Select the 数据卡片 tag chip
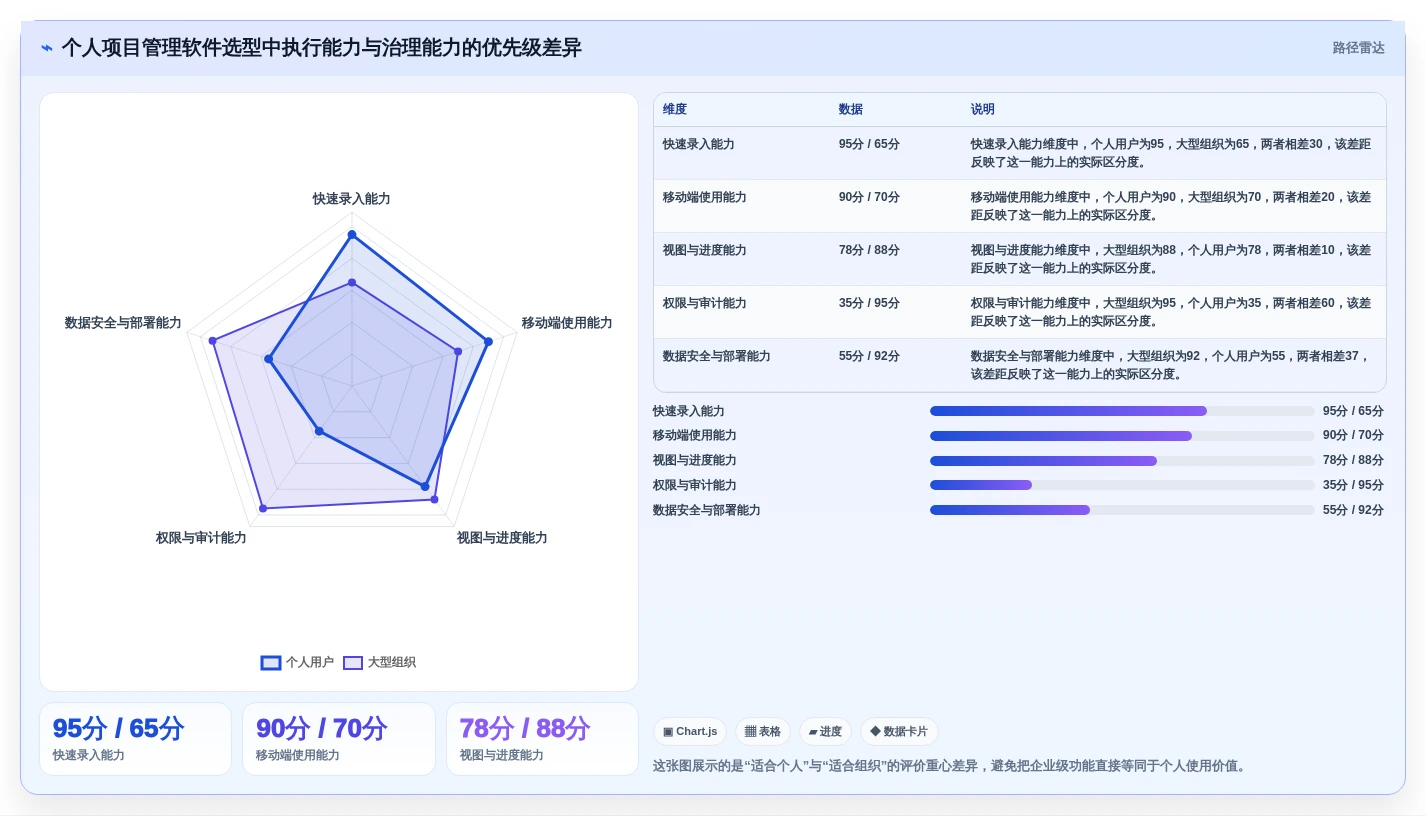Viewport: 1426px width, 816px height. point(899,731)
